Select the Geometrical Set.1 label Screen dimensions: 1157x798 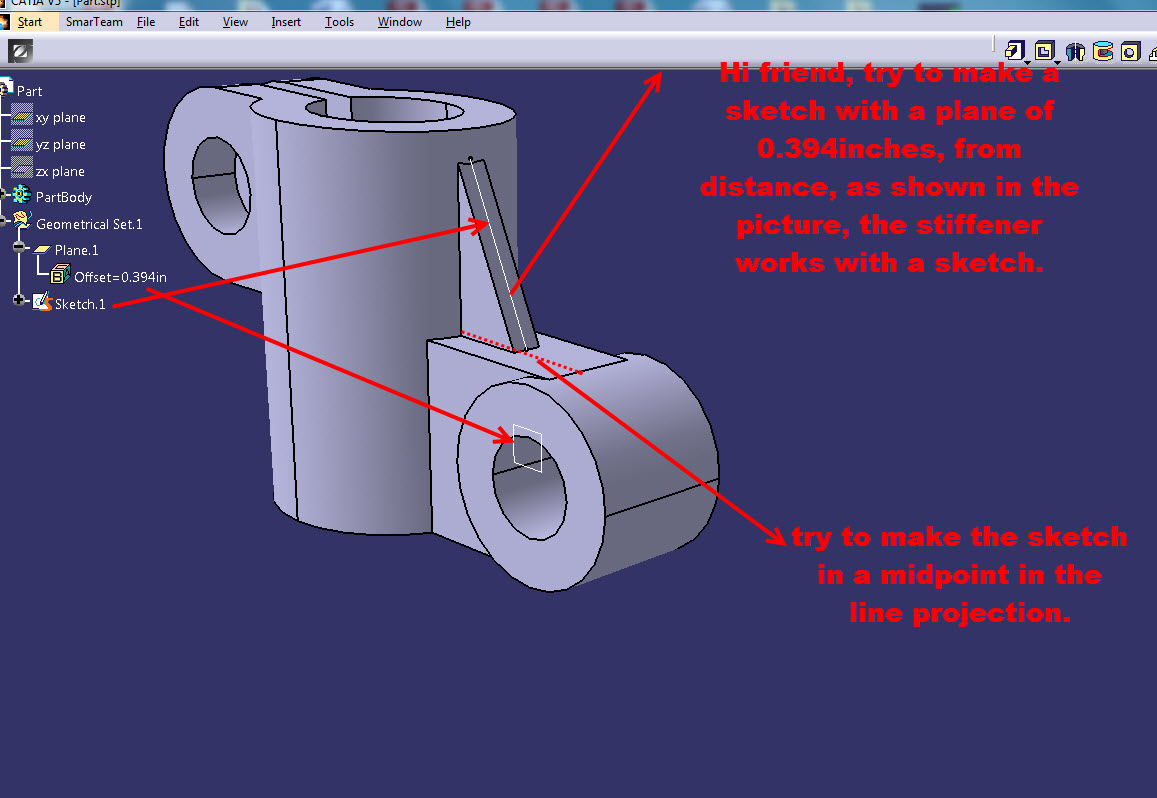(89, 224)
